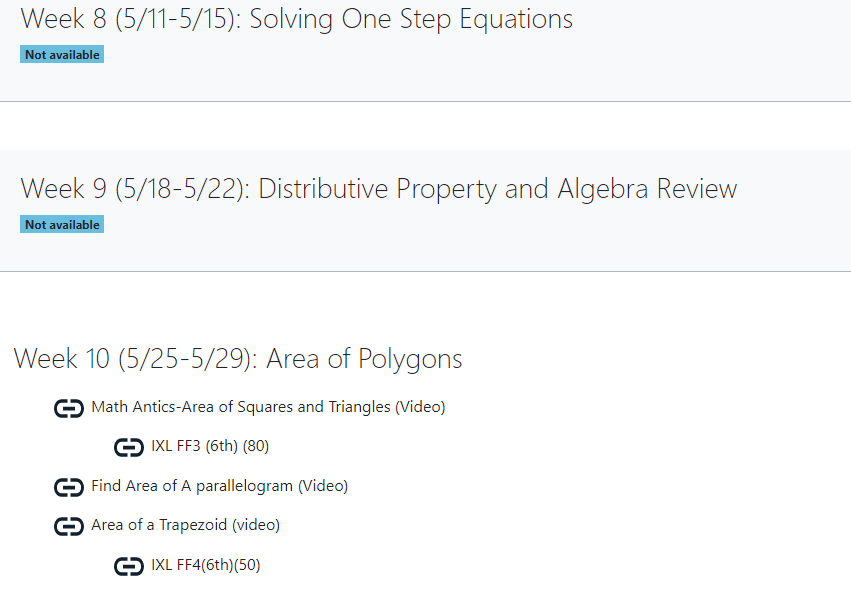Click blank white space above Week 10 heading

click(x=426, y=307)
